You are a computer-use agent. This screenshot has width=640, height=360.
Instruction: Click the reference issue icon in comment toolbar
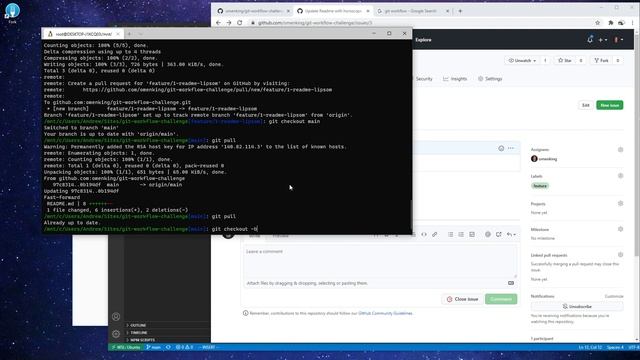[x=499, y=235]
